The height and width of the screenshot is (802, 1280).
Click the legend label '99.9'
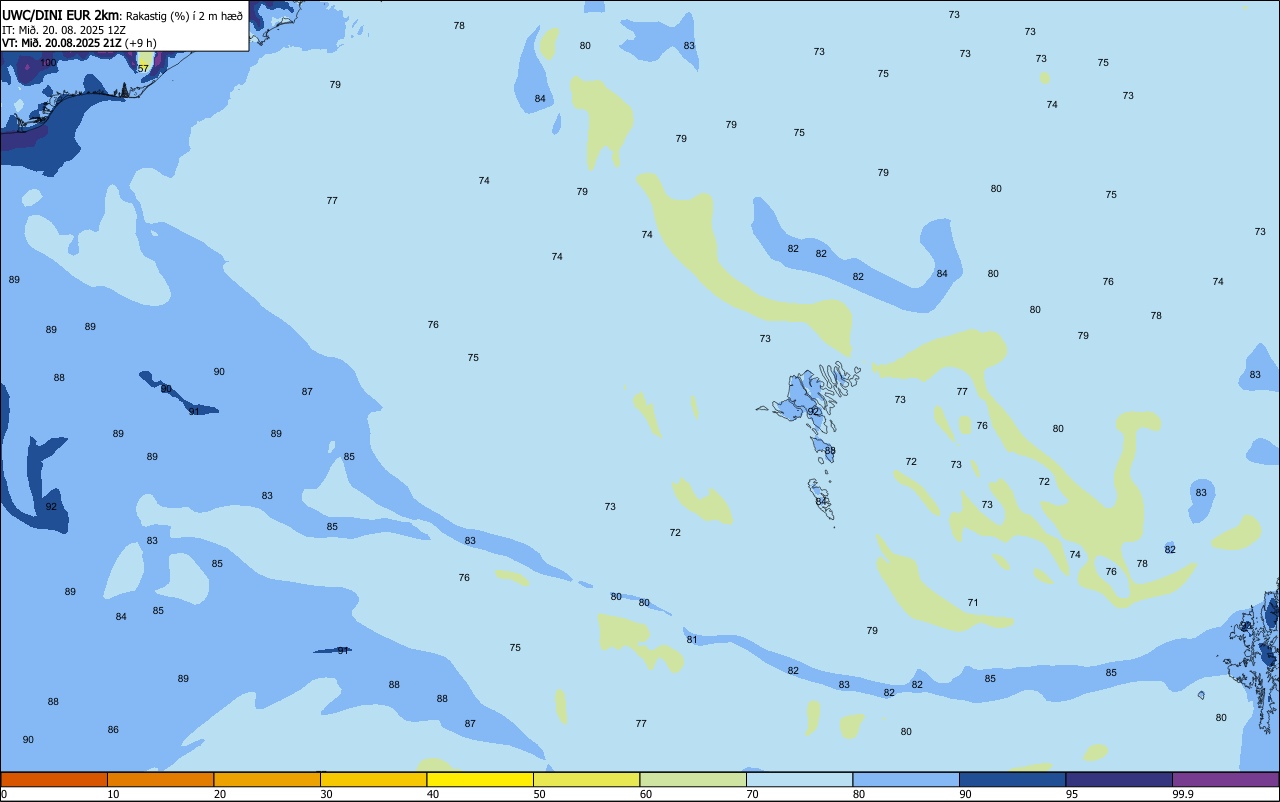(x=1183, y=795)
